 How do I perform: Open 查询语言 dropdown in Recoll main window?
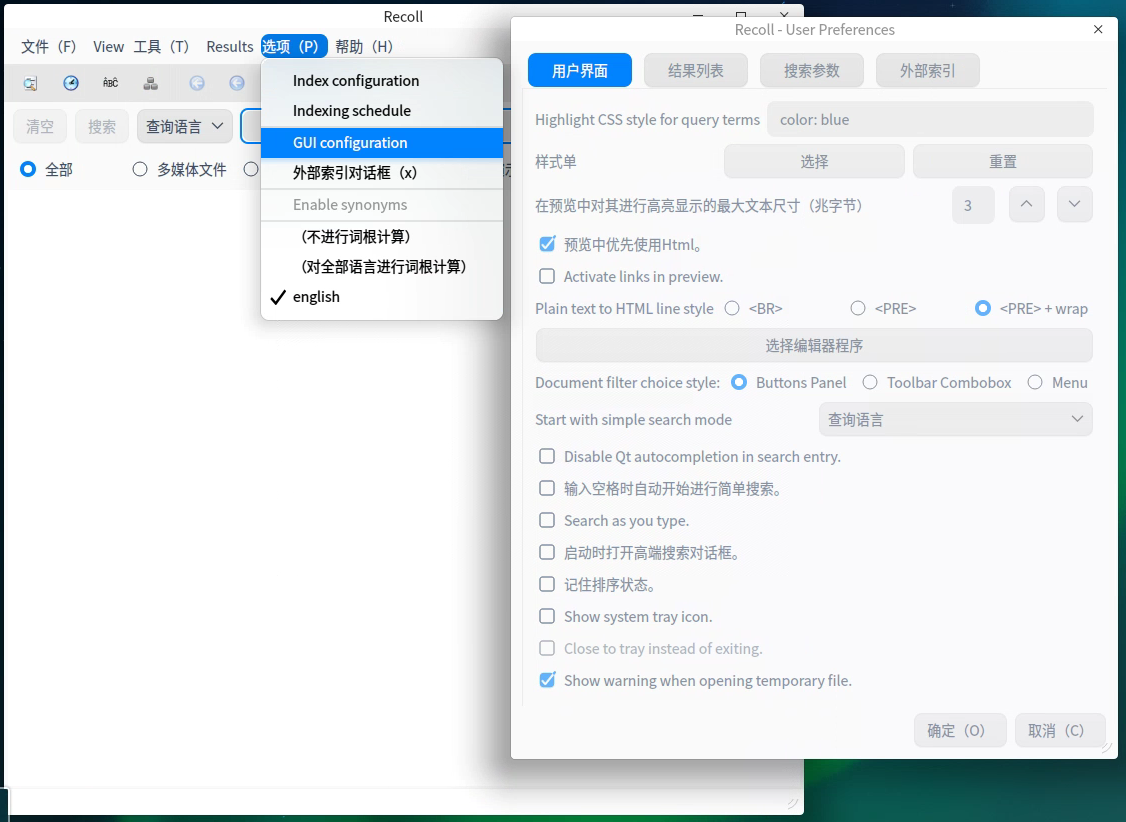point(185,127)
